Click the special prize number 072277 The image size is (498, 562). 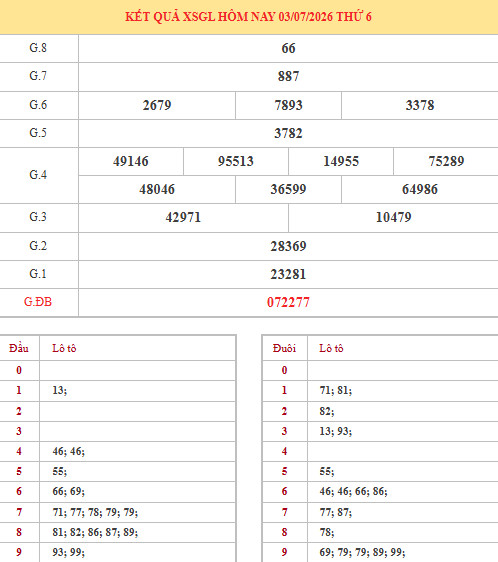288,302
